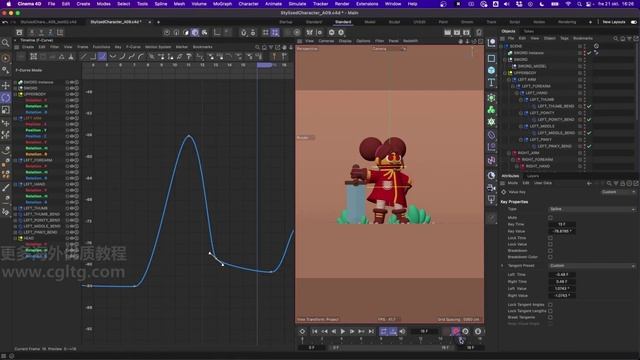
Task: Enable the Lock Value checkbox
Action: click(x=550, y=244)
